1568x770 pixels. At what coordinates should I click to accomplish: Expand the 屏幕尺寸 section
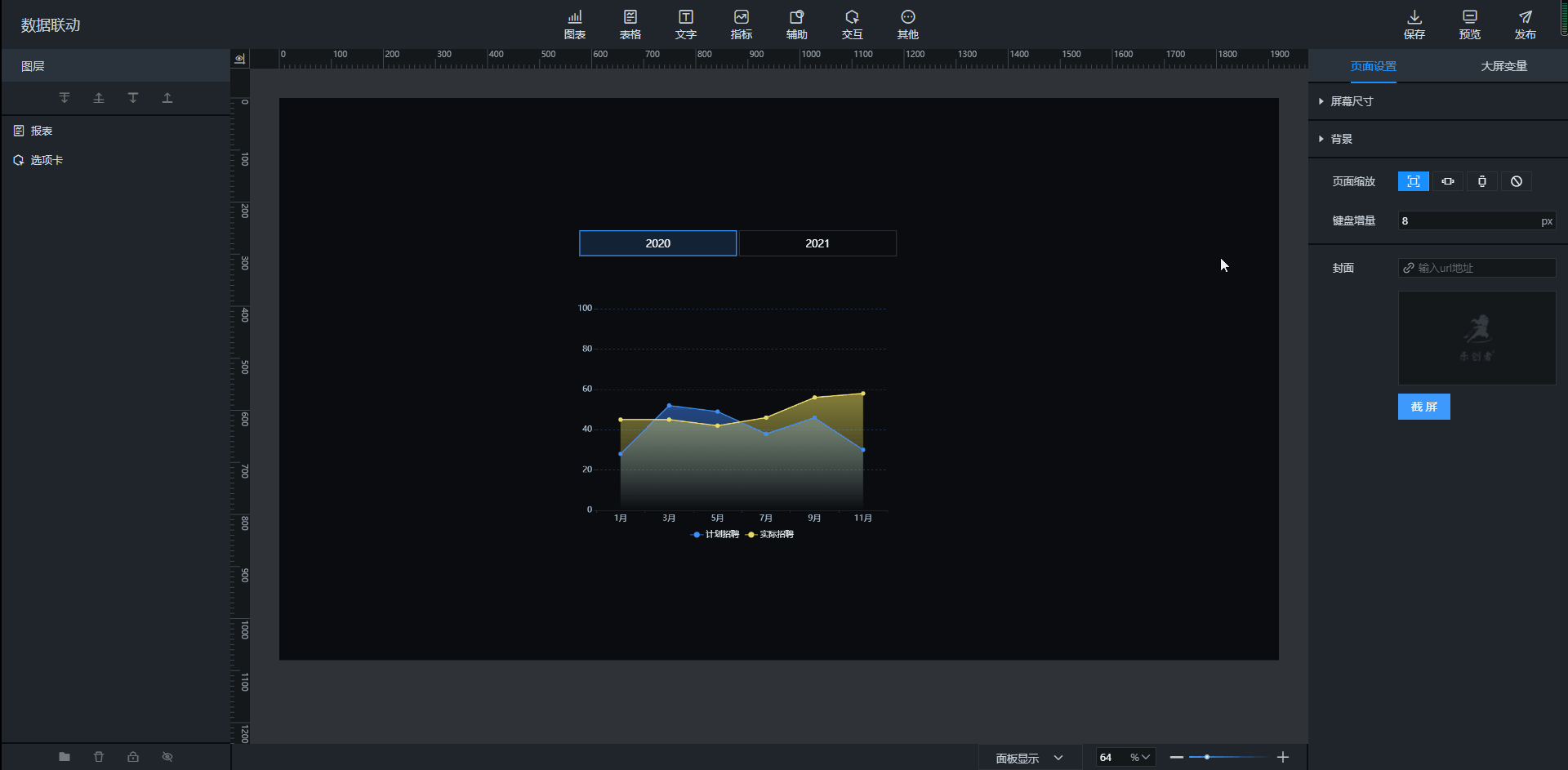pyautogui.click(x=1352, y=101)
